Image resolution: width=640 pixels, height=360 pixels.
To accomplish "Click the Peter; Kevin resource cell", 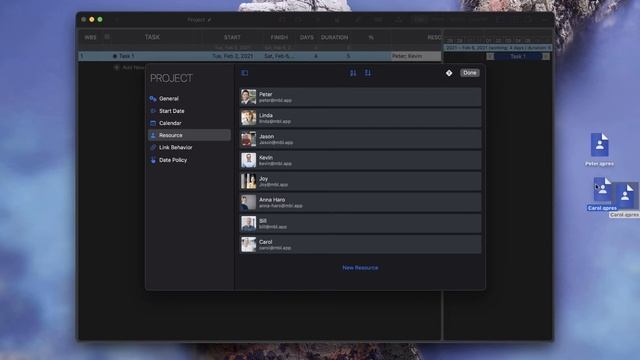I will coord(416,56).
